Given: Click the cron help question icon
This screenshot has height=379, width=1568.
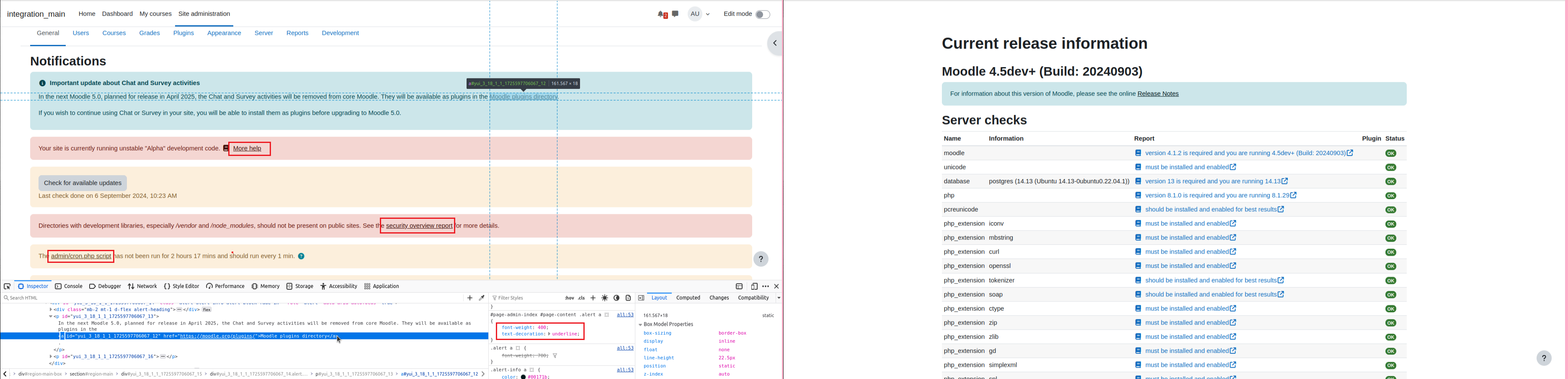Looking at the screenshot, I should 301,257.
